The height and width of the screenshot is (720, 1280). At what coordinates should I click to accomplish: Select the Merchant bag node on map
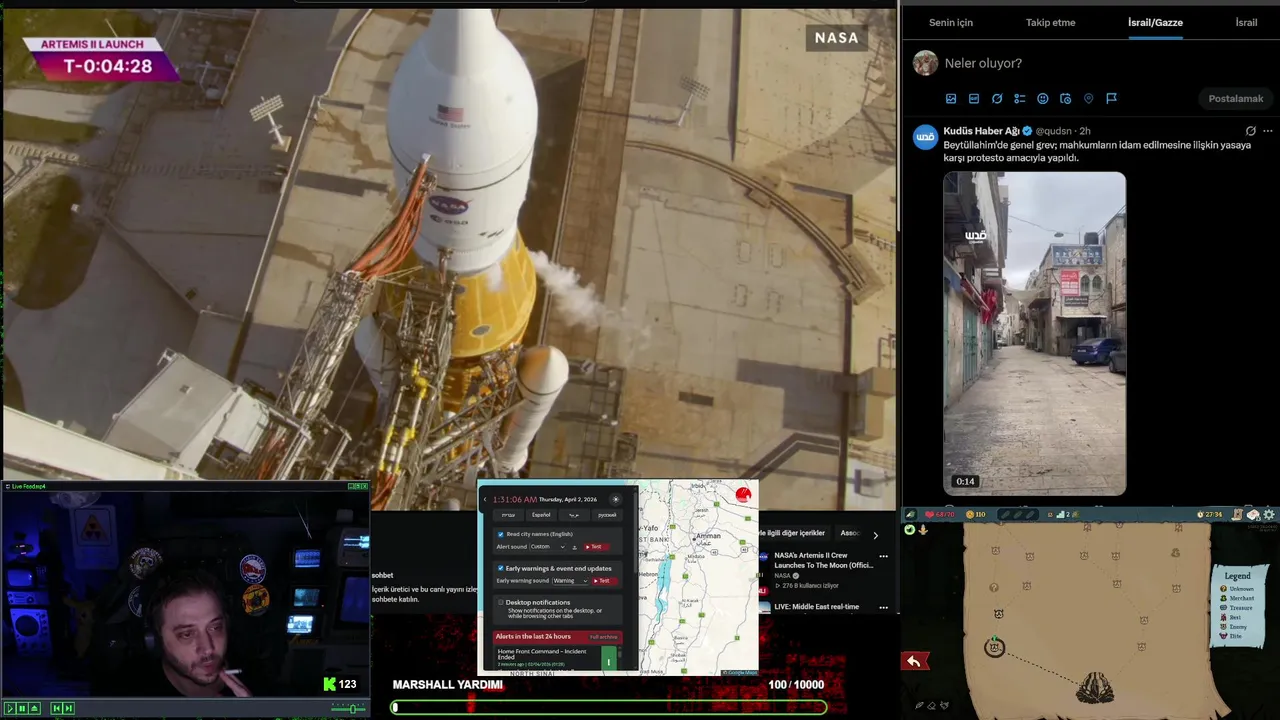[1175, 553]
